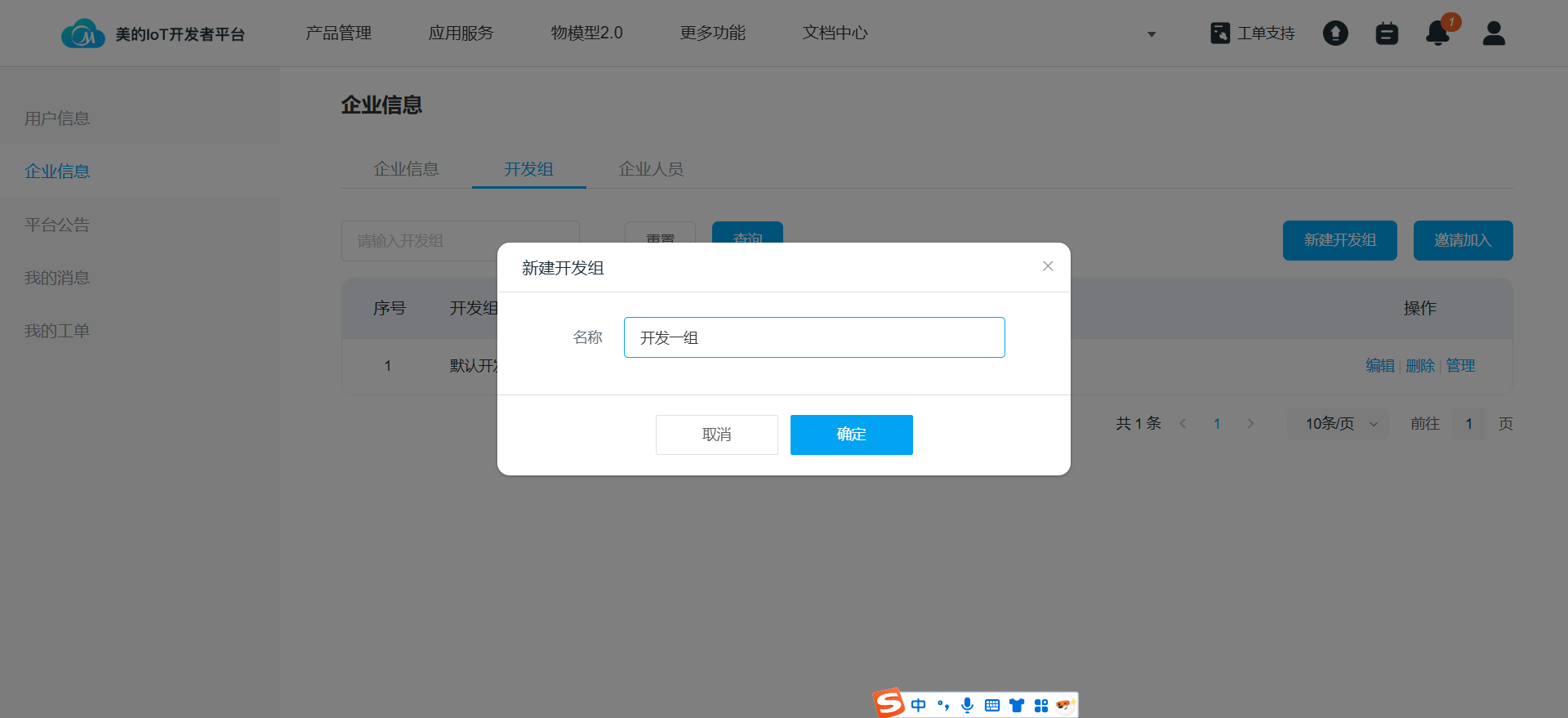Cancel the dialog with 取消
1568x718 pixels.
[716, 435]
